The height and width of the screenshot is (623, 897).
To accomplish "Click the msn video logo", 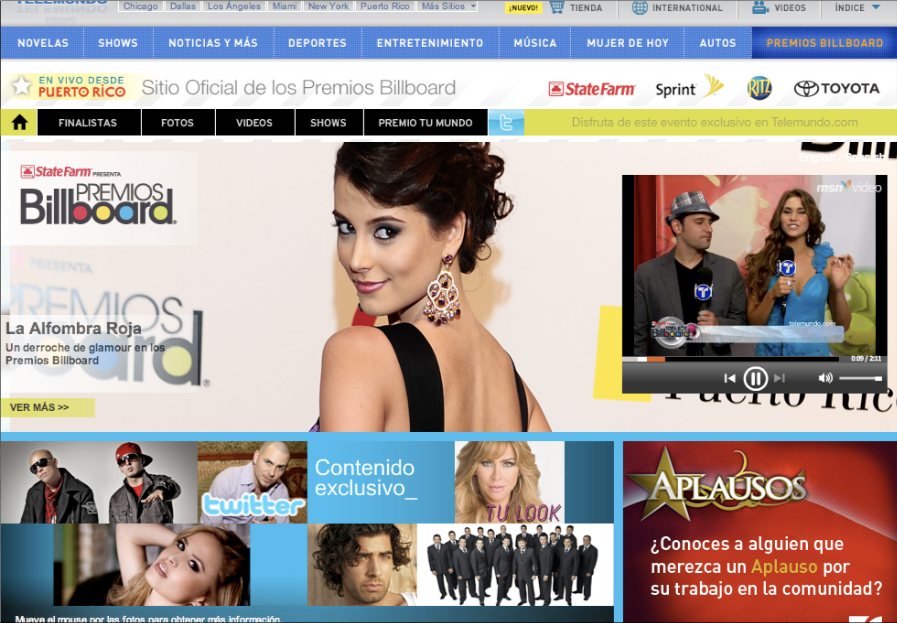I will (848, 187).
